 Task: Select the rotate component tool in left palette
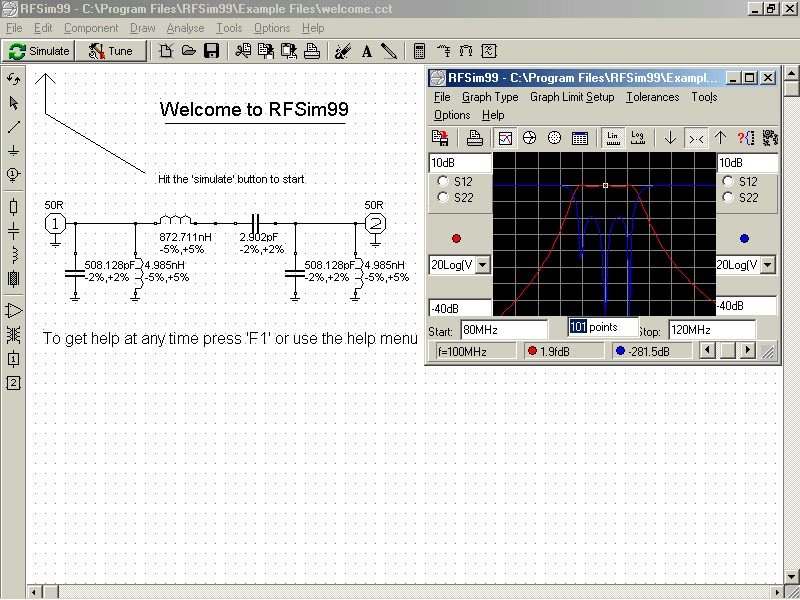tap(14, 79)
